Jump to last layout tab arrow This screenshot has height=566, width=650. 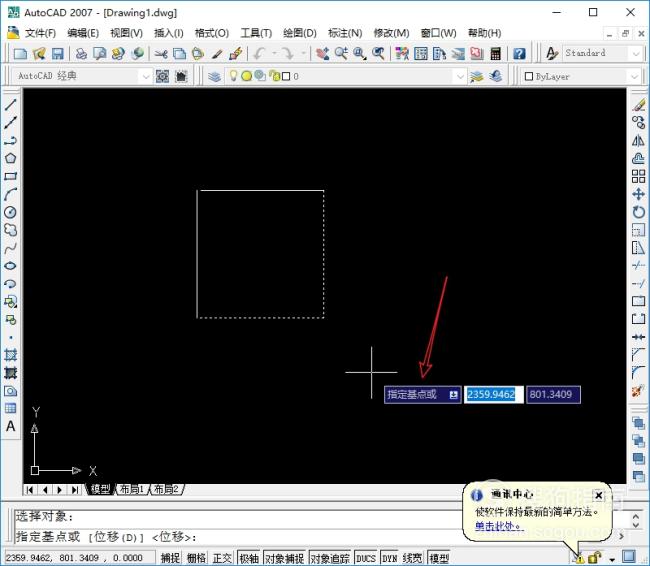74,490
